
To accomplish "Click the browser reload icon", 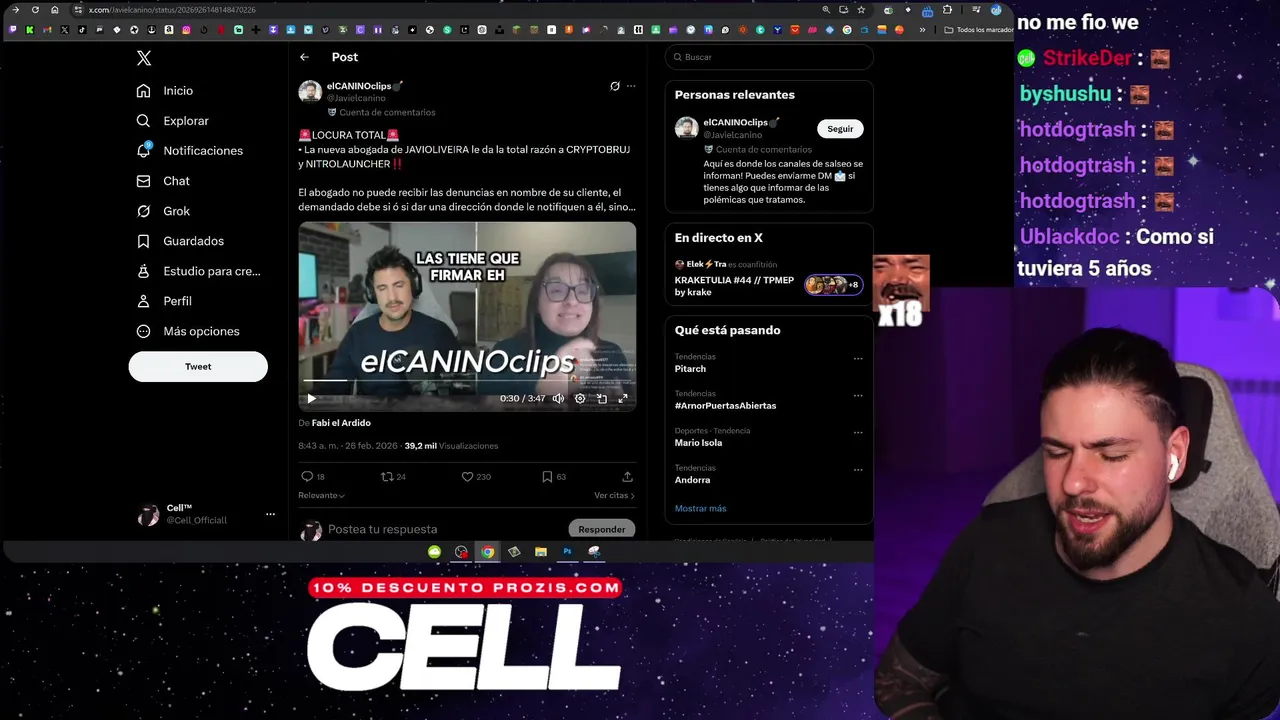I will [x=36, y=10].
